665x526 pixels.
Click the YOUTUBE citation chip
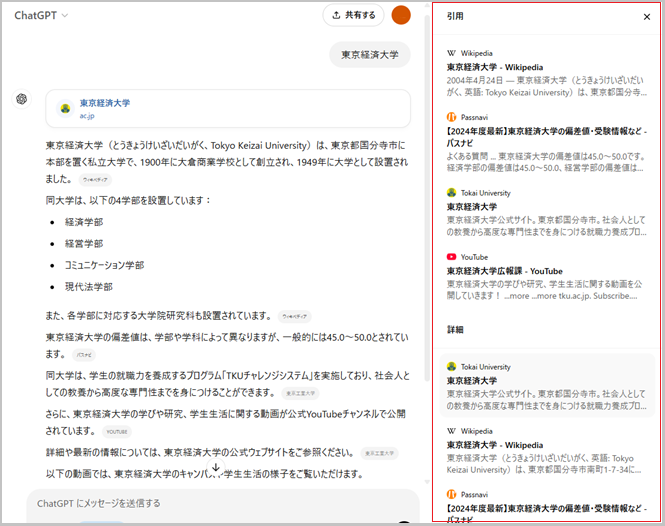(x=117, y=432)
